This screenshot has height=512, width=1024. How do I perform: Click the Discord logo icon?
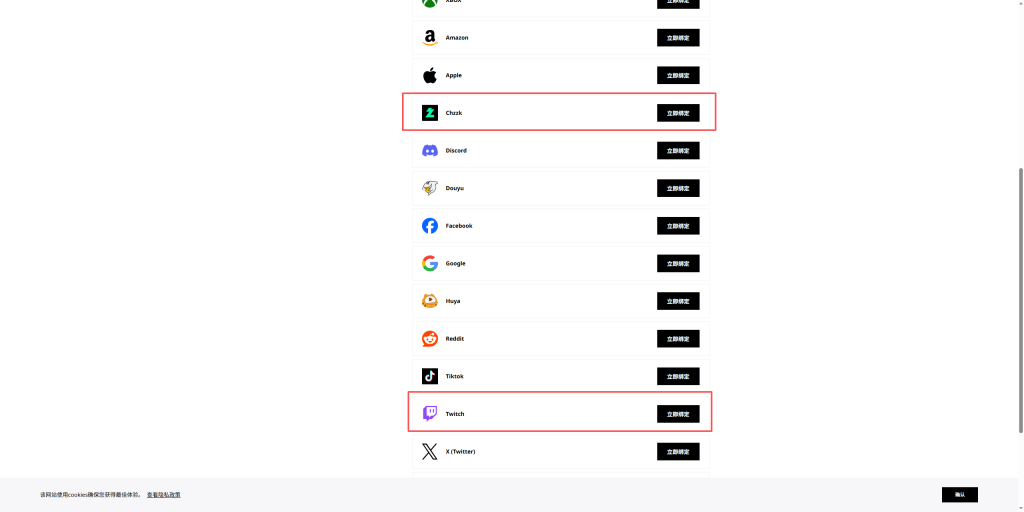click(x=429, y=151)
